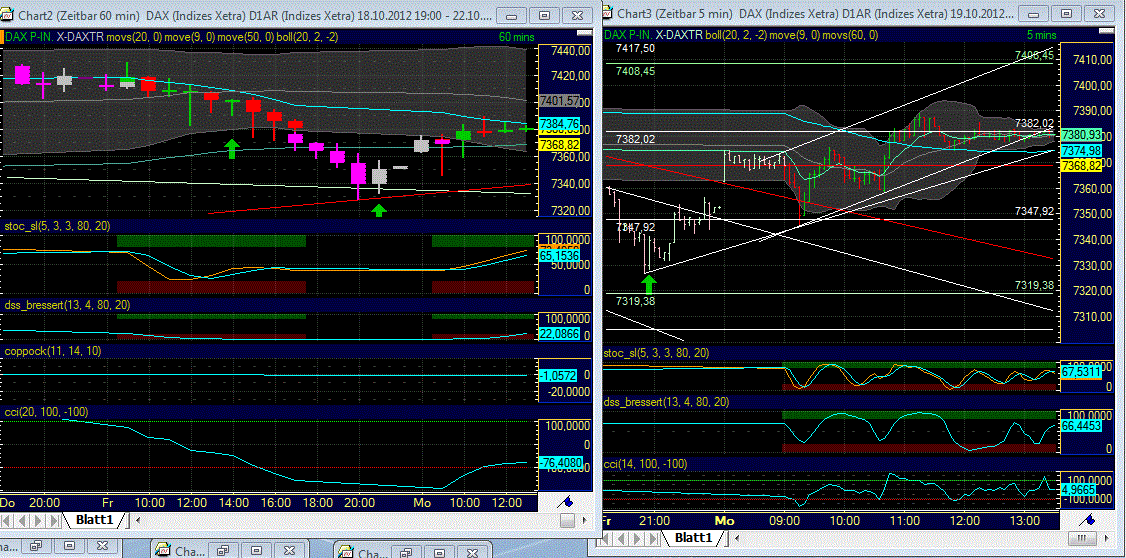Image resolution: width=1126 pixels, height=558 pixels.
Task: Click the 7374,98 price tag in Chart3
Action: click(x=1080, y=149)
